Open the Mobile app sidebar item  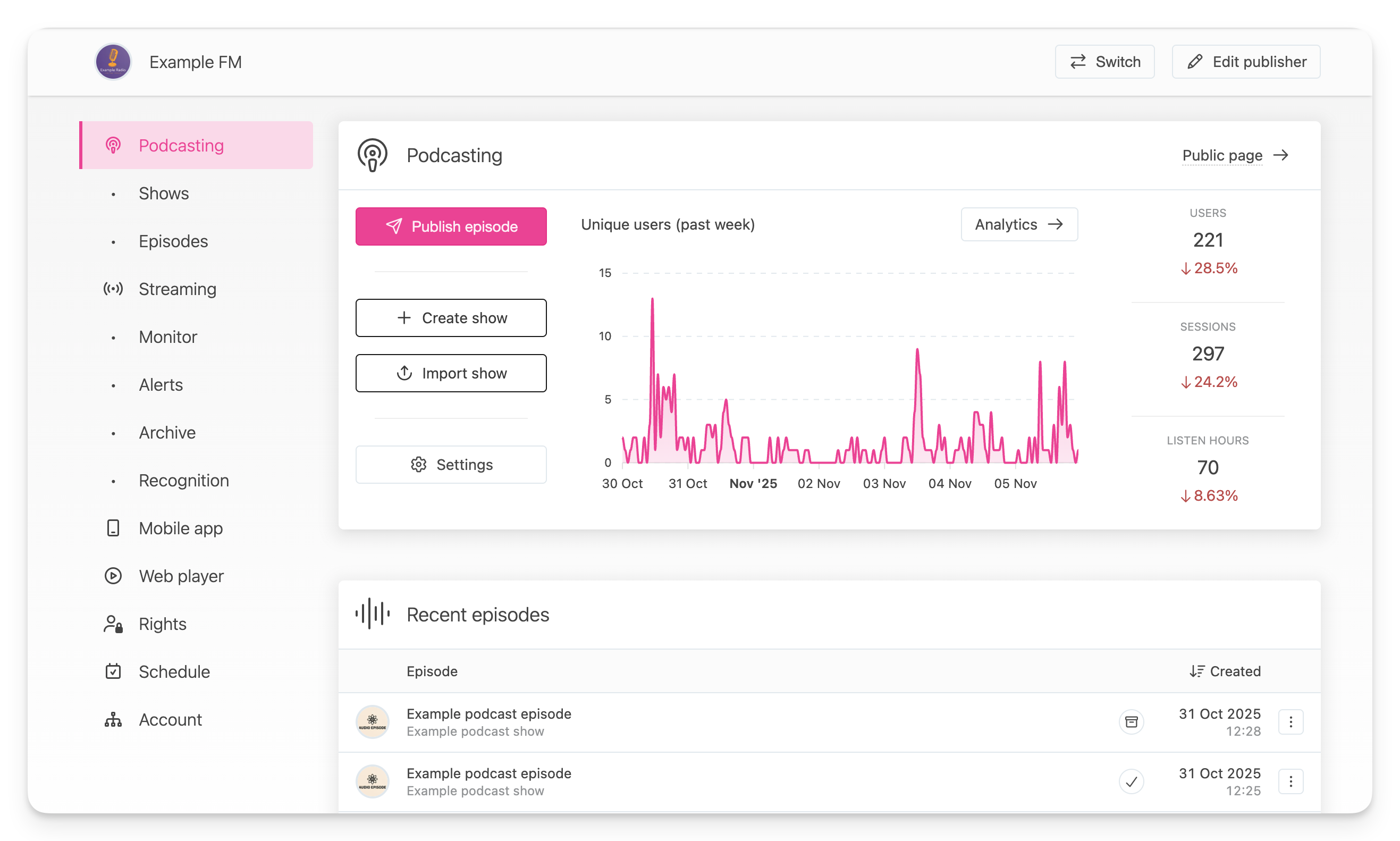[x=180, y=528]
